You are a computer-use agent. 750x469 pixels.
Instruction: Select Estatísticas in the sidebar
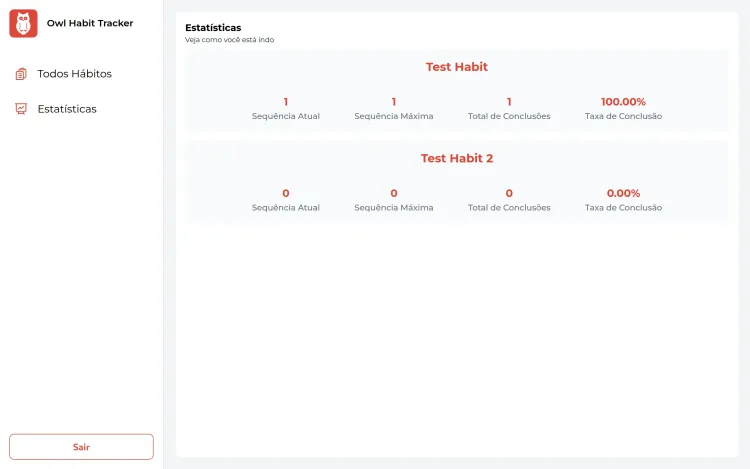(67, 109)
